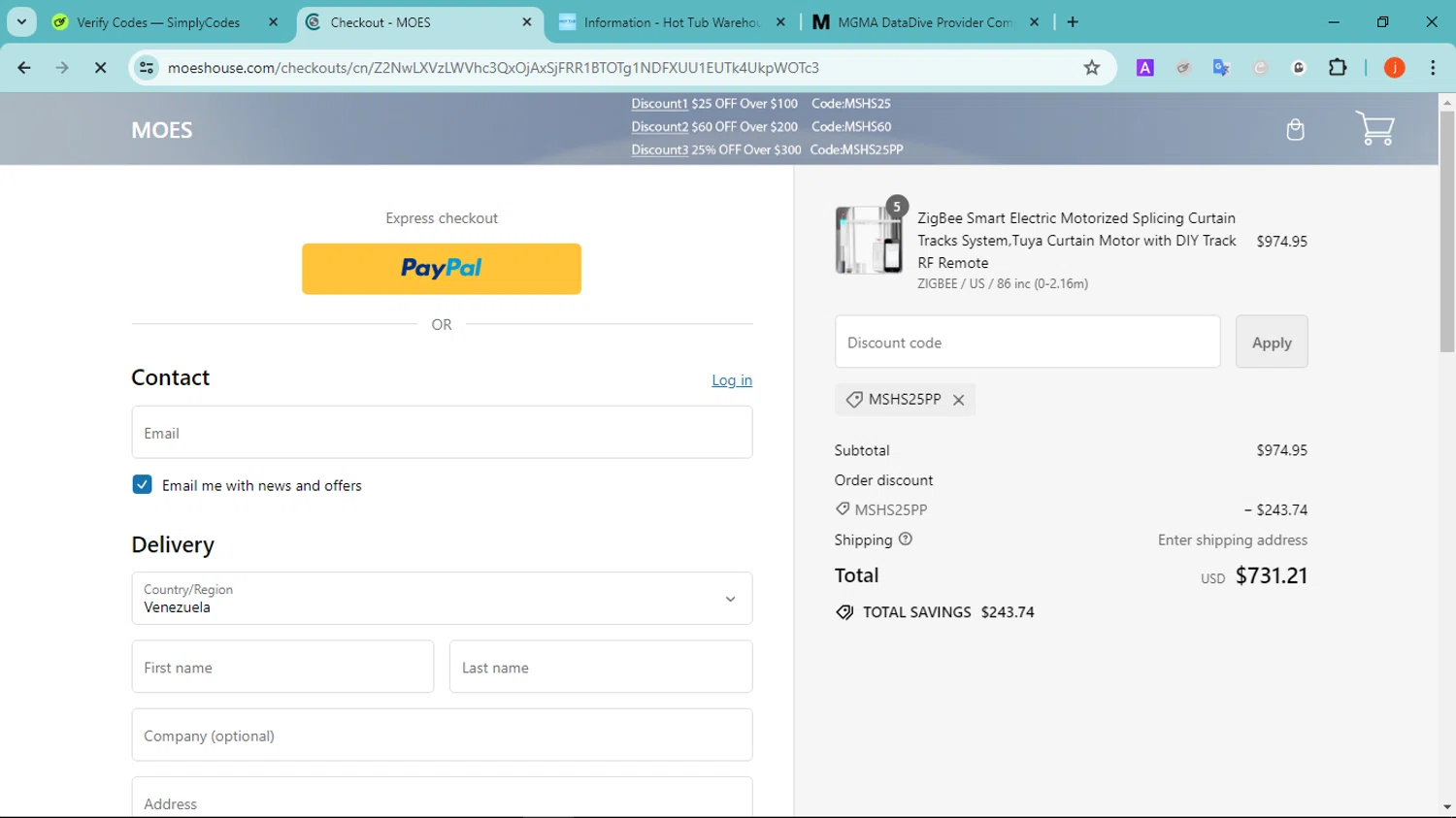Stop loading the page
Viewport: 1456px width, 818px height.
tap(100, 68)
